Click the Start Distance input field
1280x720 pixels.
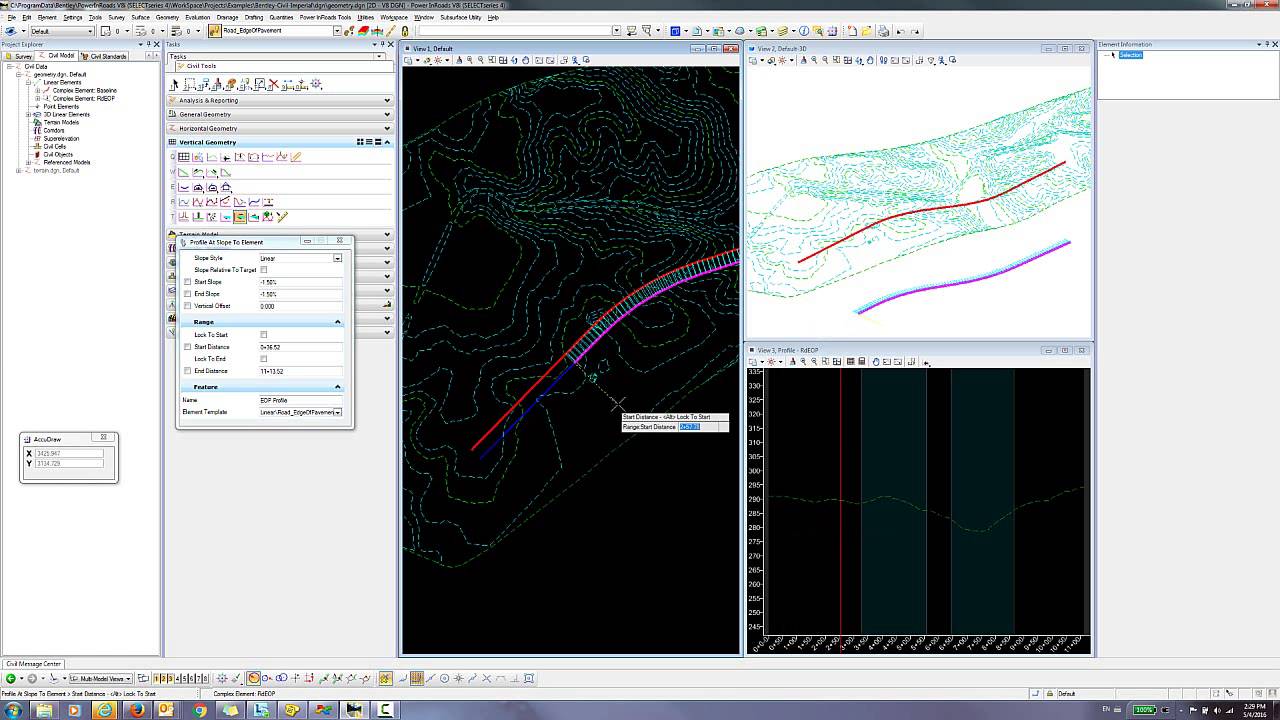click(x=300, y=347)
